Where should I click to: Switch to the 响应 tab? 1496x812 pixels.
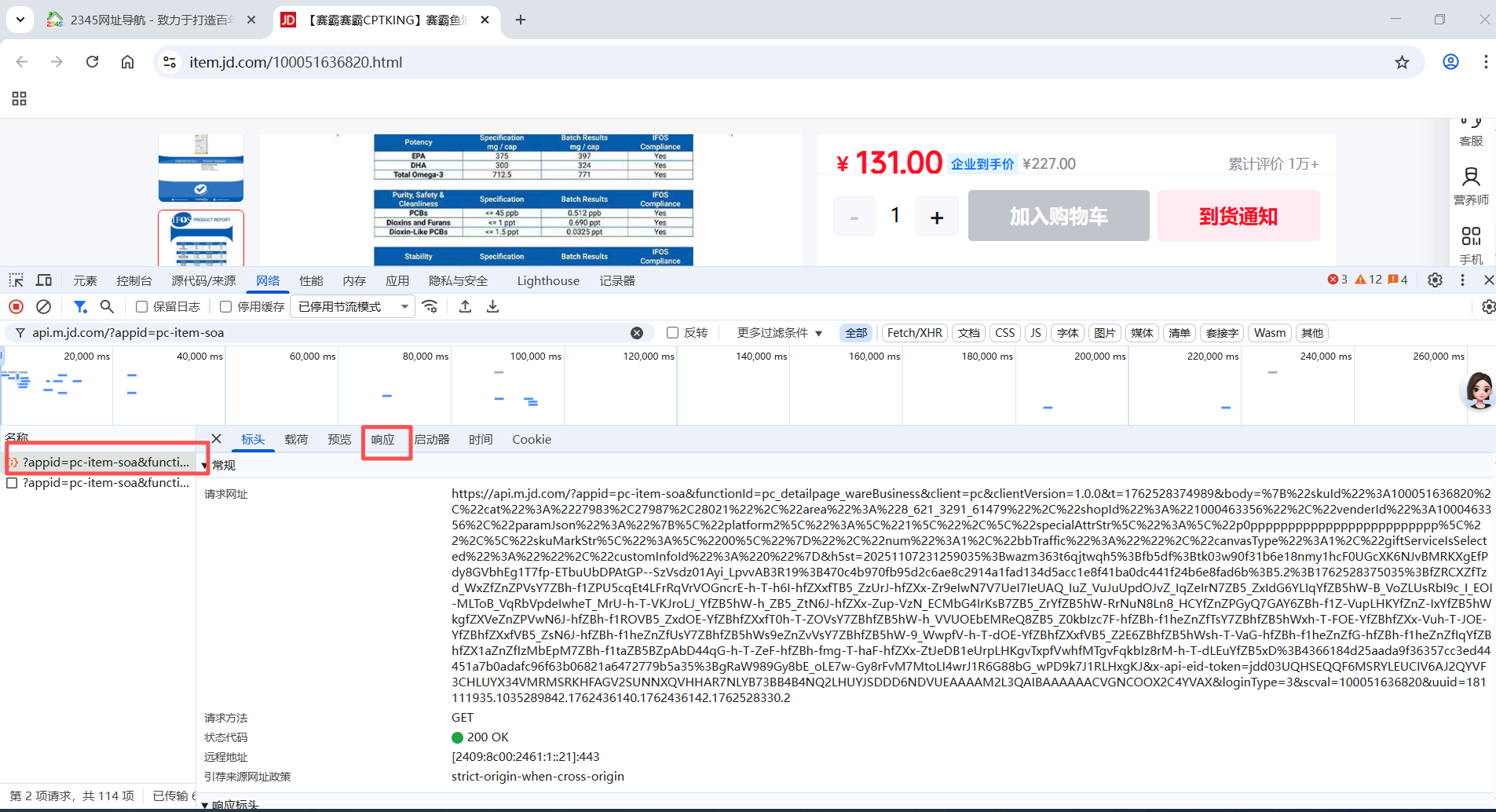[x=383, y=440]
